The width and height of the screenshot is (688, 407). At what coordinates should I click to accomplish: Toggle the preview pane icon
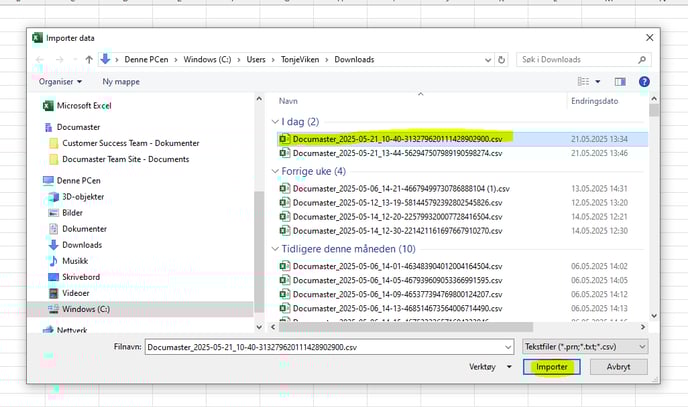(x=620, y=82)
